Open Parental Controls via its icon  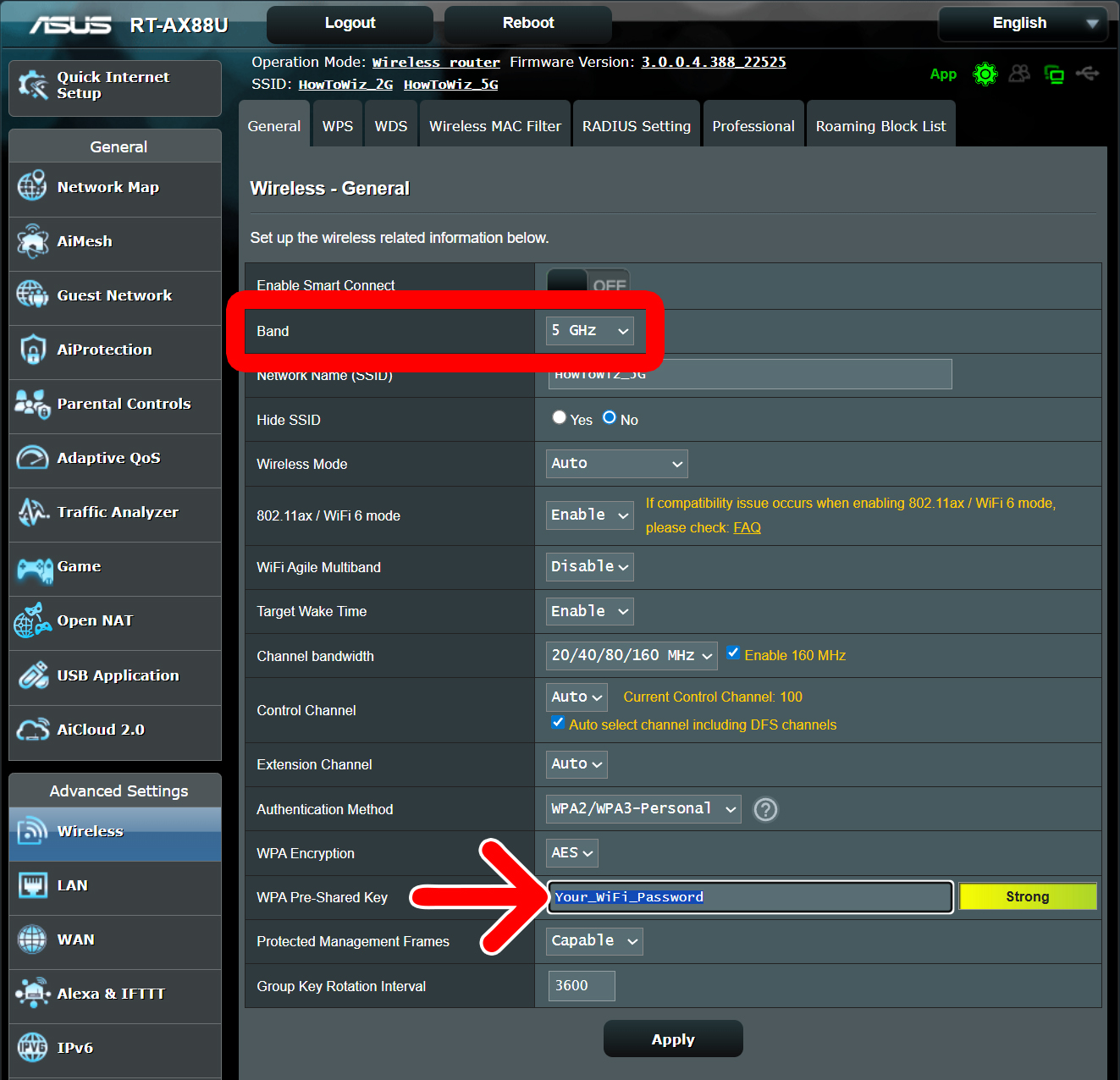[x=31, y=404]
